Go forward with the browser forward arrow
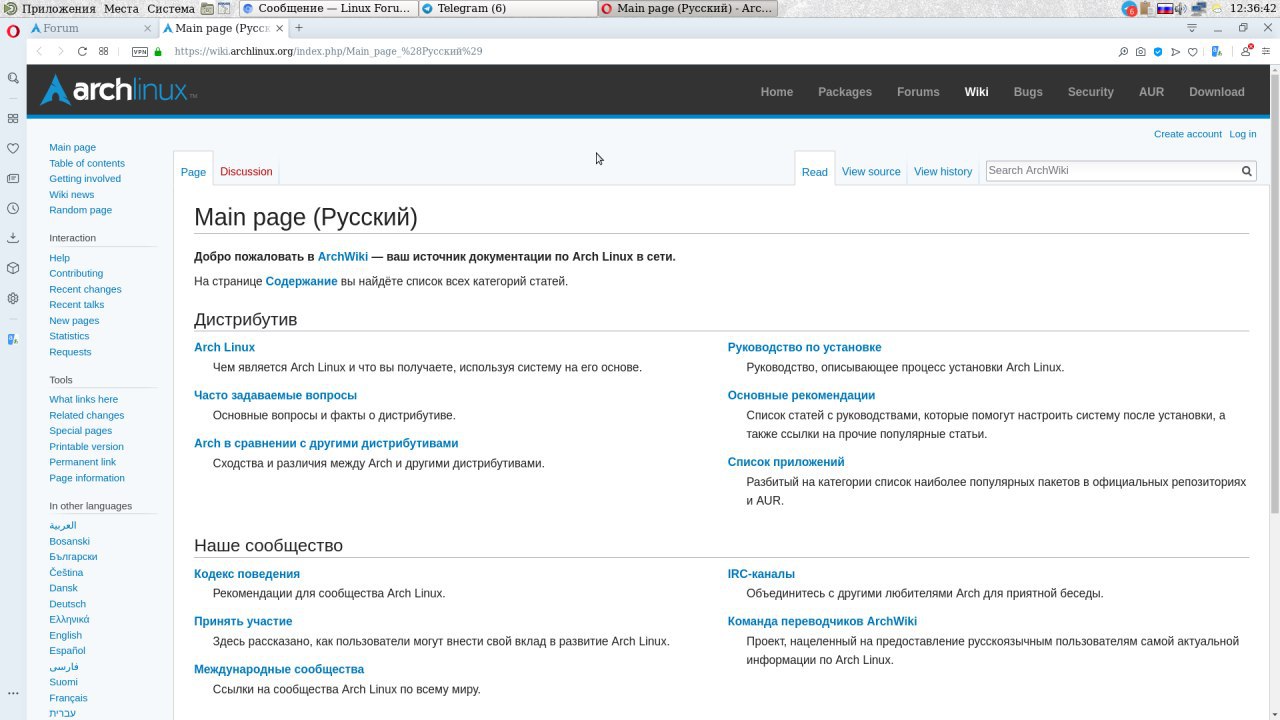 [60, 52]
